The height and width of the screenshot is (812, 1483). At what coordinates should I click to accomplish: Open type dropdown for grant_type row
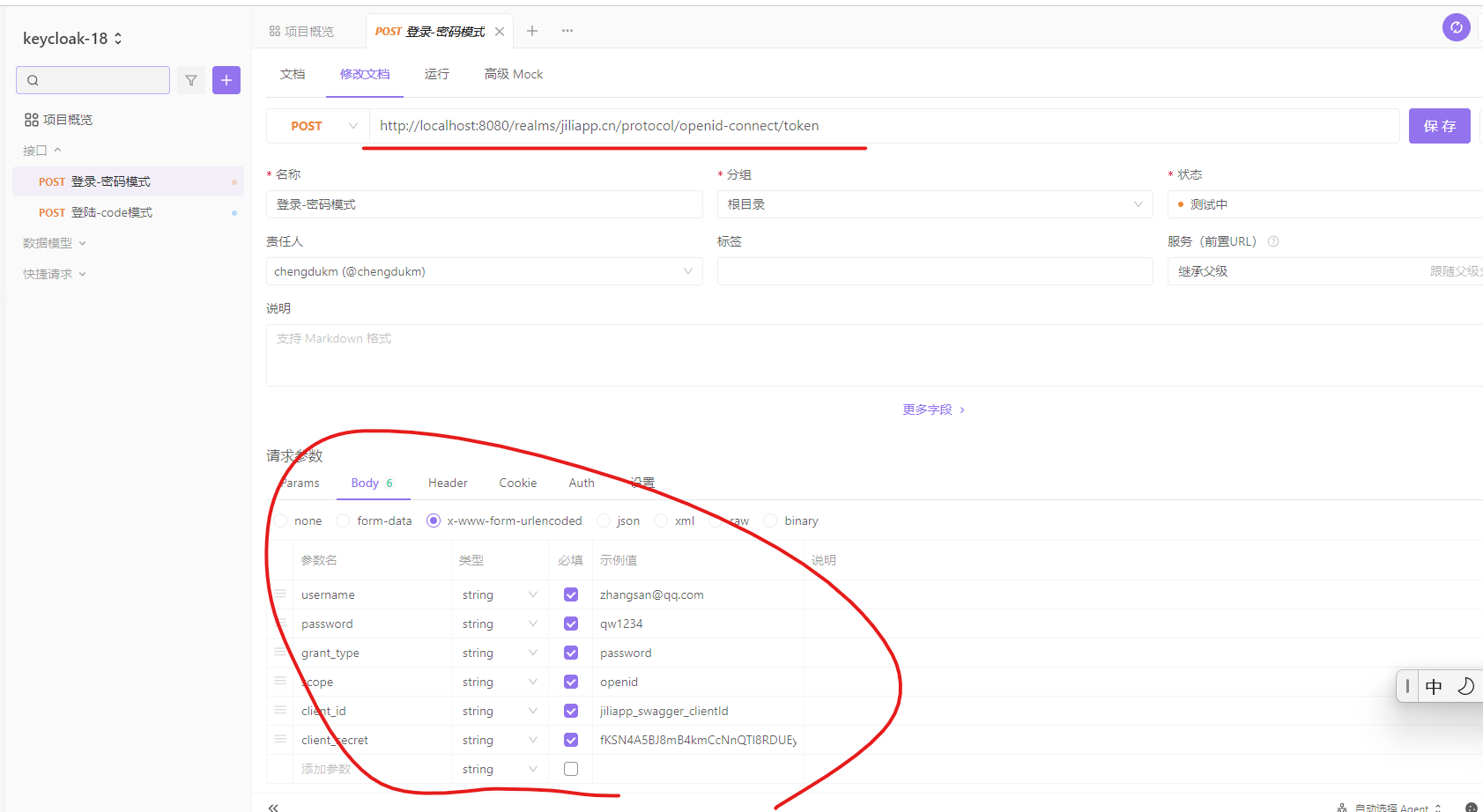(x=500, y=653)
